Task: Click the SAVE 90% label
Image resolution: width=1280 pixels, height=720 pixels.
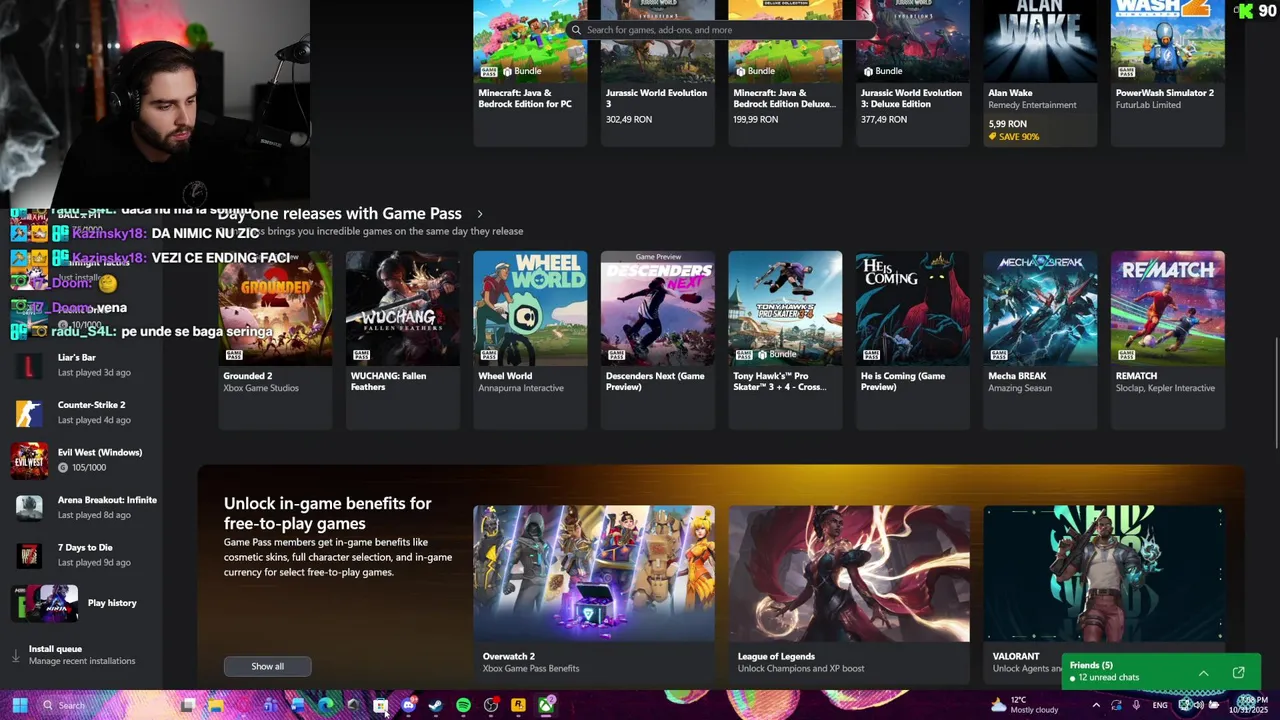Action: pos(1014,136)
